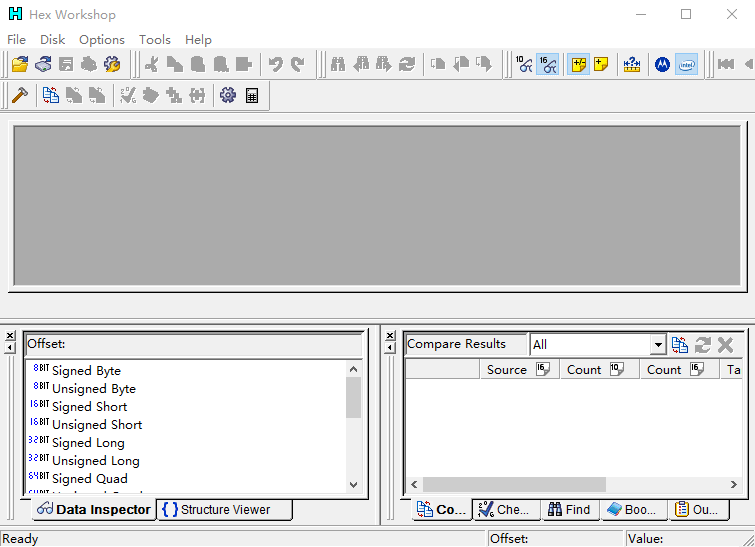Viewport: 755px width, 547px height.
Task: Select the Signed Short row
Action: [x=186, y=407]
